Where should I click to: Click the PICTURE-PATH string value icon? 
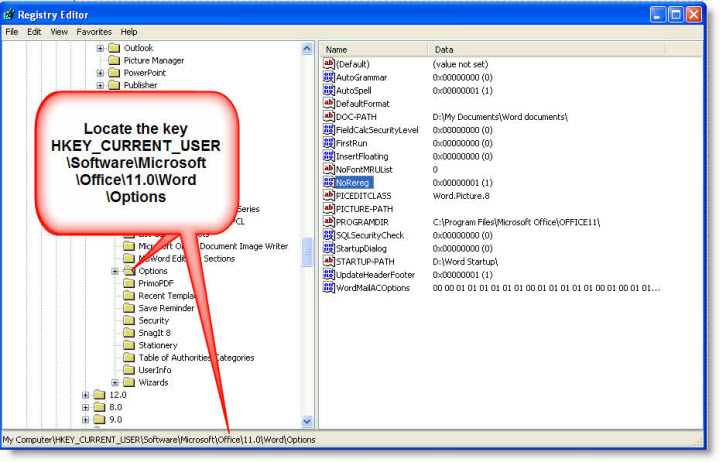(x=328, y=208)
